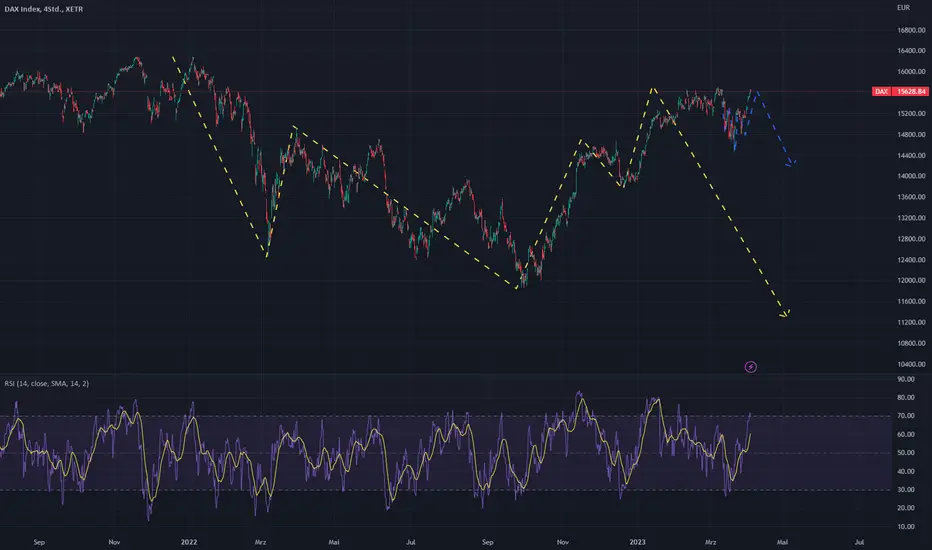Click the RSI 90.00 scale label
This screenshot has height=550, width=932.
pyautogui.click(x=906, y=379)
